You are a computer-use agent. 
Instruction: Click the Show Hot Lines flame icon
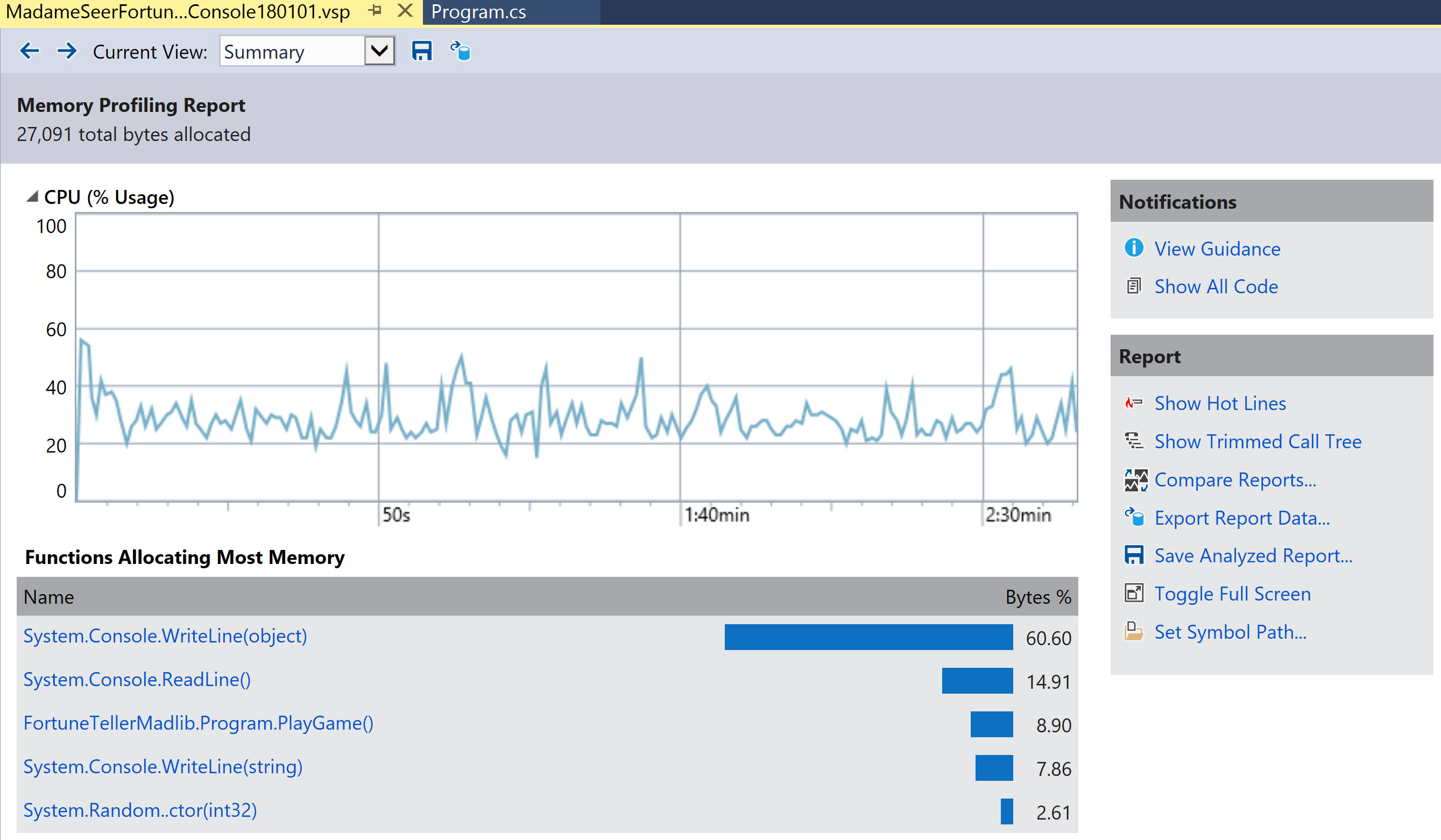pos(1134,403)
